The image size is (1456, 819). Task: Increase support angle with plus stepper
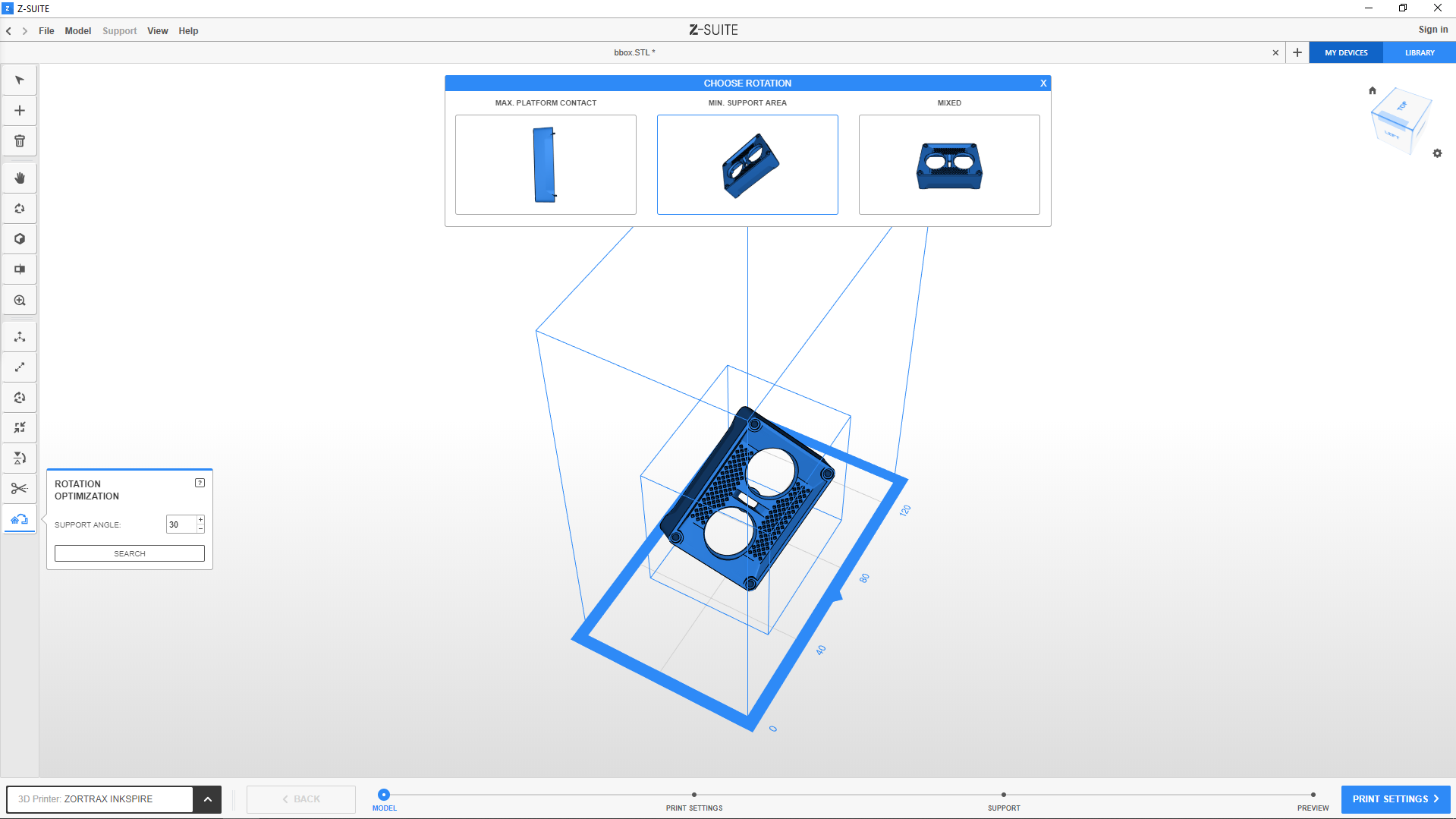(x=200, y=520)
